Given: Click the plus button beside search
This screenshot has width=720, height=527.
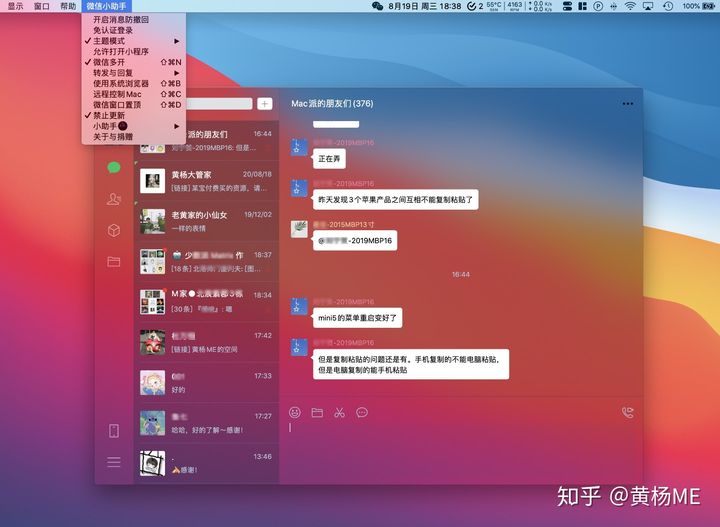Looking at the screenshot, I should [264, 104].
